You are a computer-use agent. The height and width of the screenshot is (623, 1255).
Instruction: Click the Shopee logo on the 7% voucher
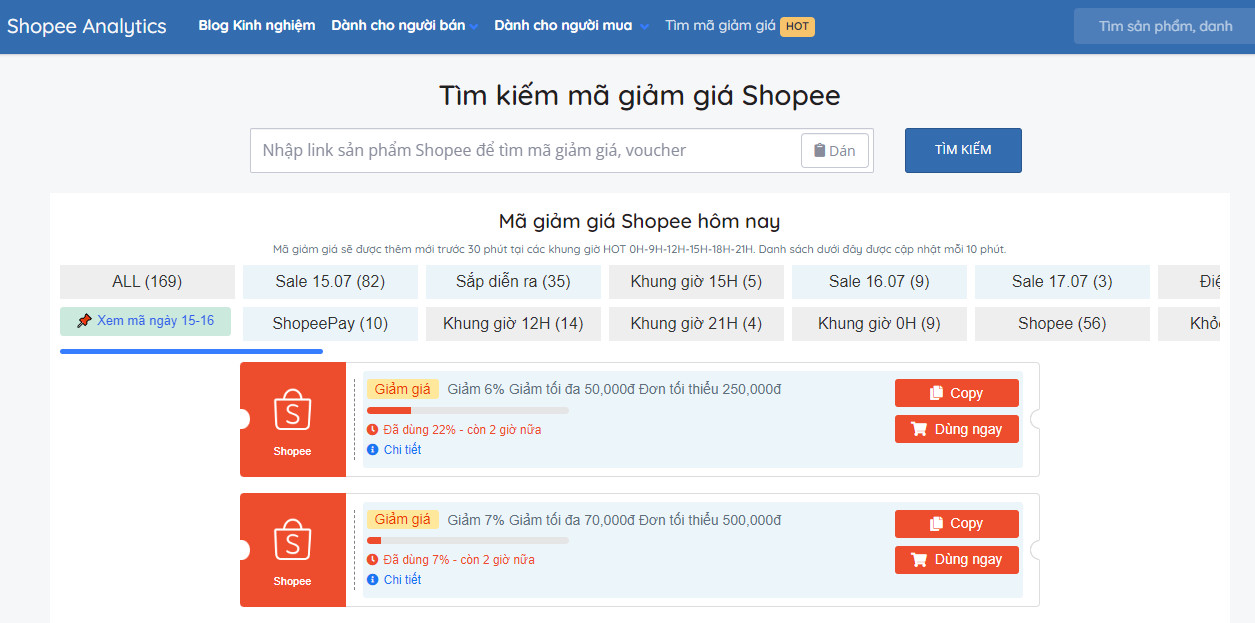[x=292, y=541]
